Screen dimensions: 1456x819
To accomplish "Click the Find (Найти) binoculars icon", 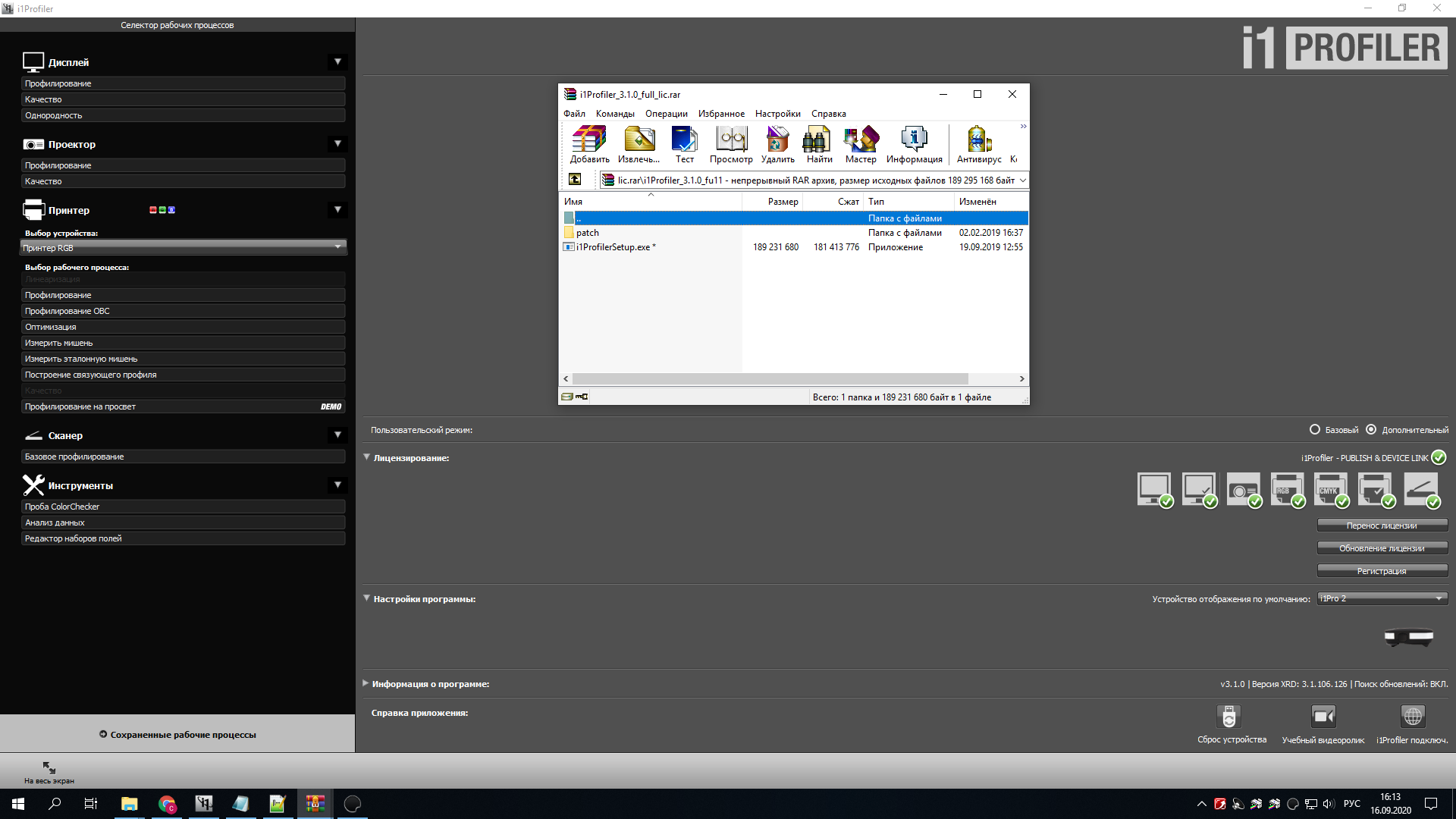I will point(819,144).
